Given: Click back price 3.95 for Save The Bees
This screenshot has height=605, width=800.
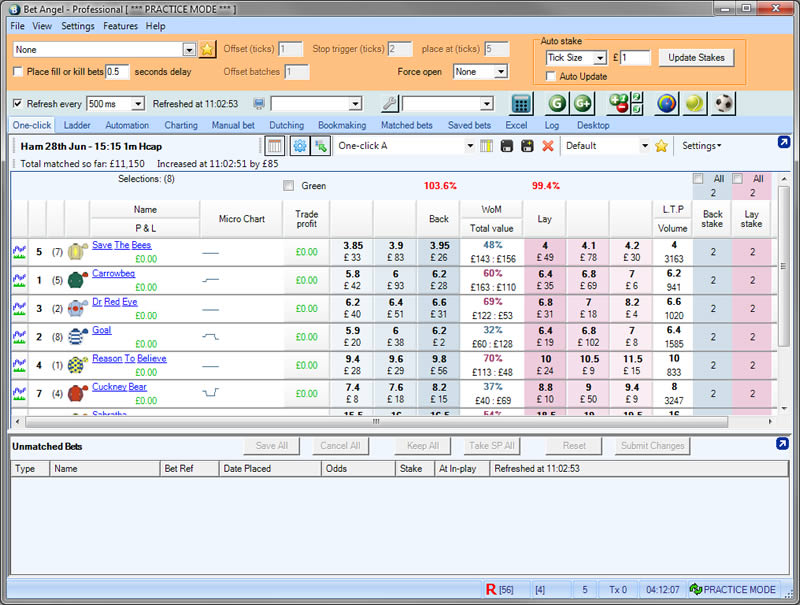Looking at the screenshot, I should point(439,252).
